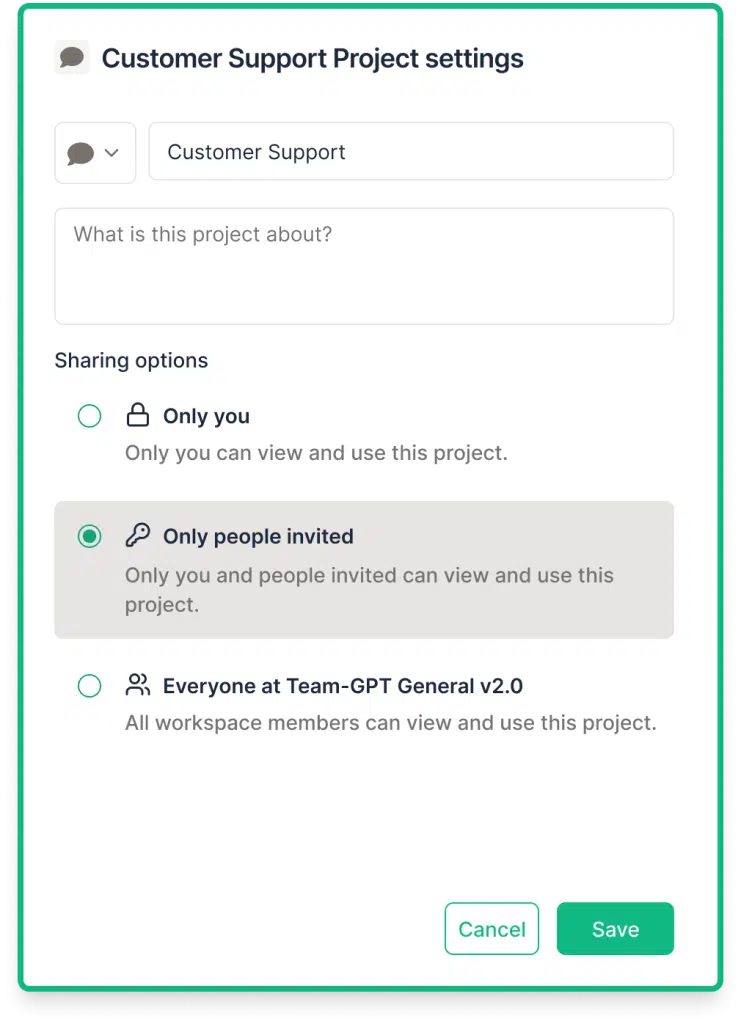Click the key icon next to Only people invited
This screenshot has height=1024, width=741.
coord(138,536)
